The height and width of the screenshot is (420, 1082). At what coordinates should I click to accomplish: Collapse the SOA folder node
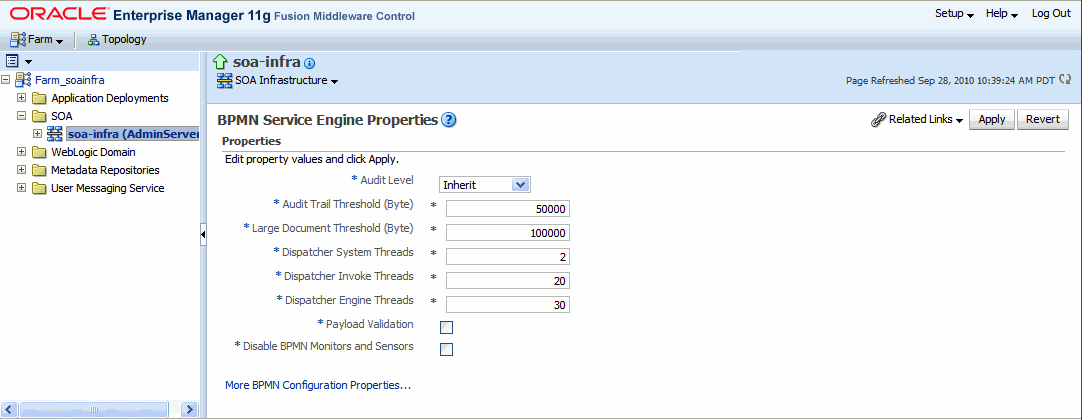pyautogui.click(x=21, y=116)
